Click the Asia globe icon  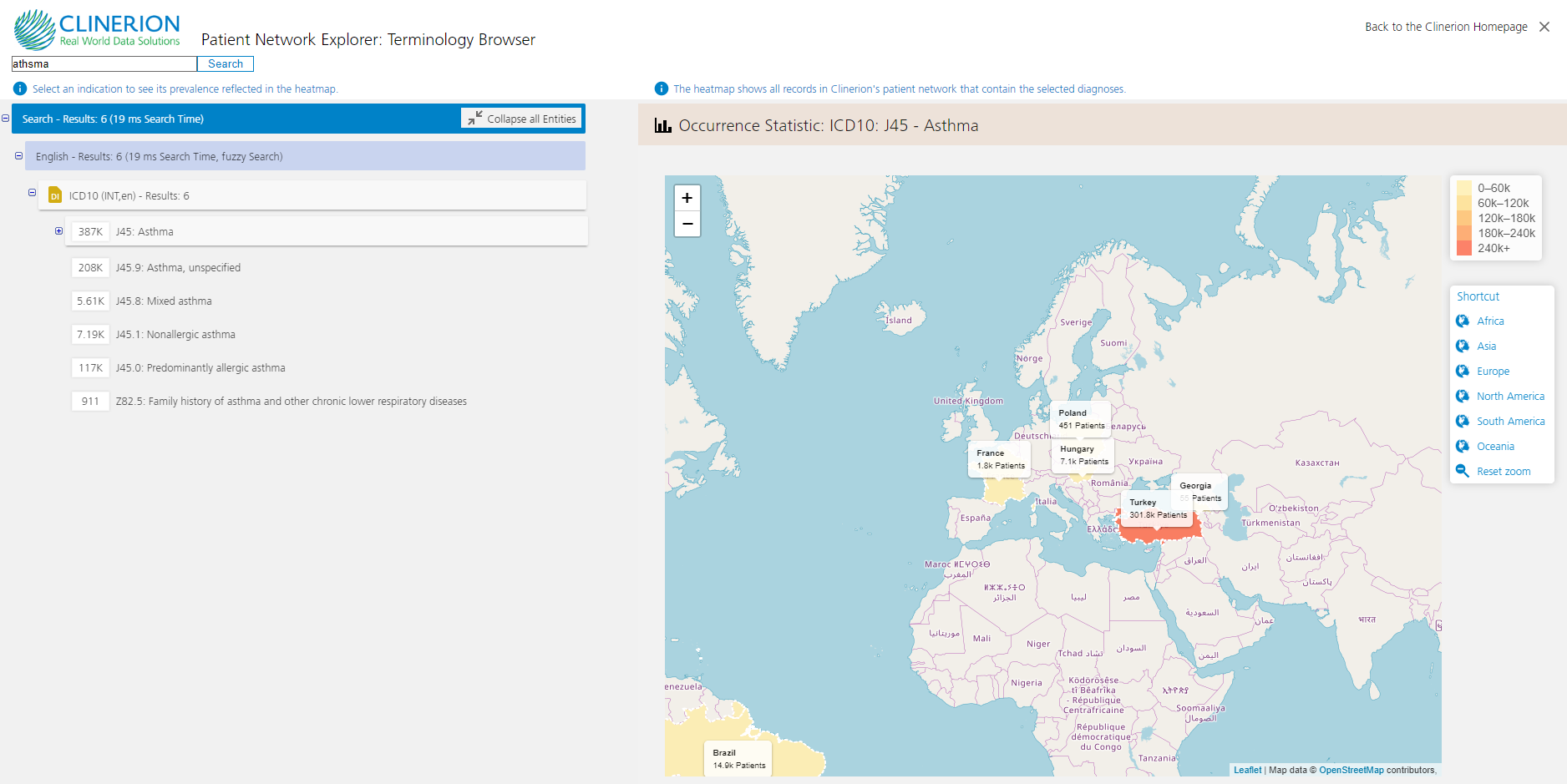(x=1463, y=346)
